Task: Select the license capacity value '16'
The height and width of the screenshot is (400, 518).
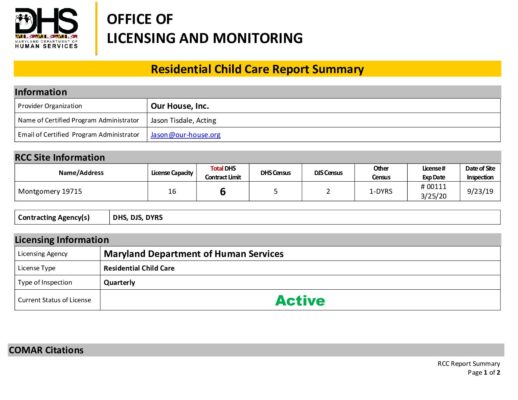Action: 172,191
